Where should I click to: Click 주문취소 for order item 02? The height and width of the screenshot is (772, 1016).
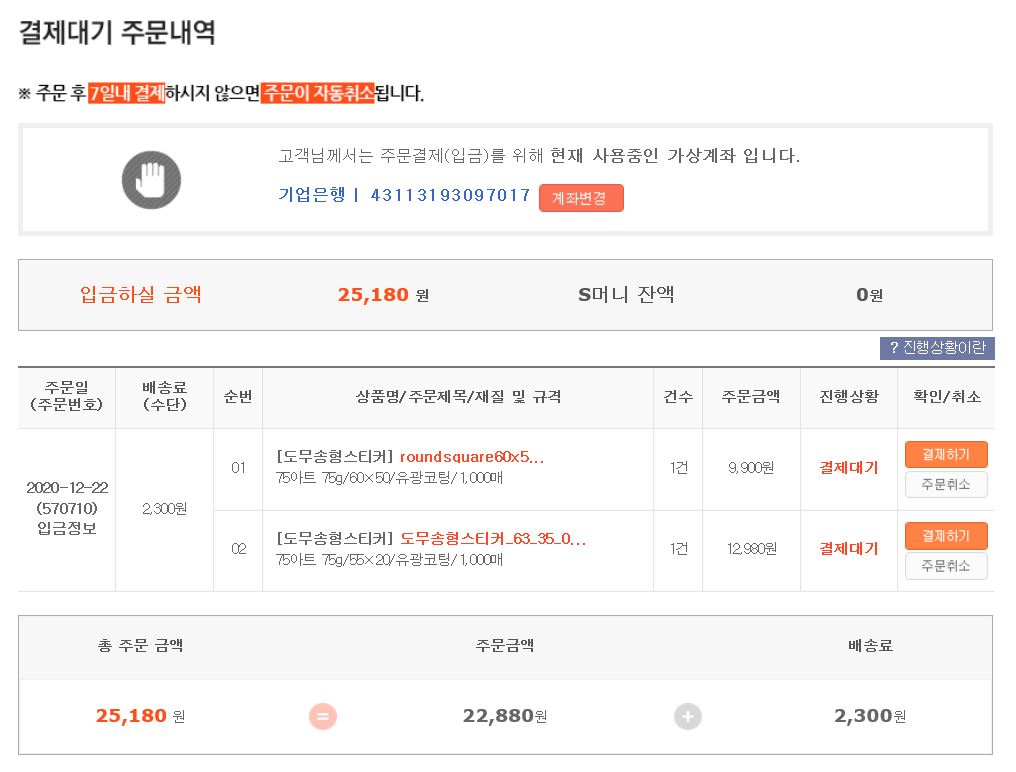946,566
